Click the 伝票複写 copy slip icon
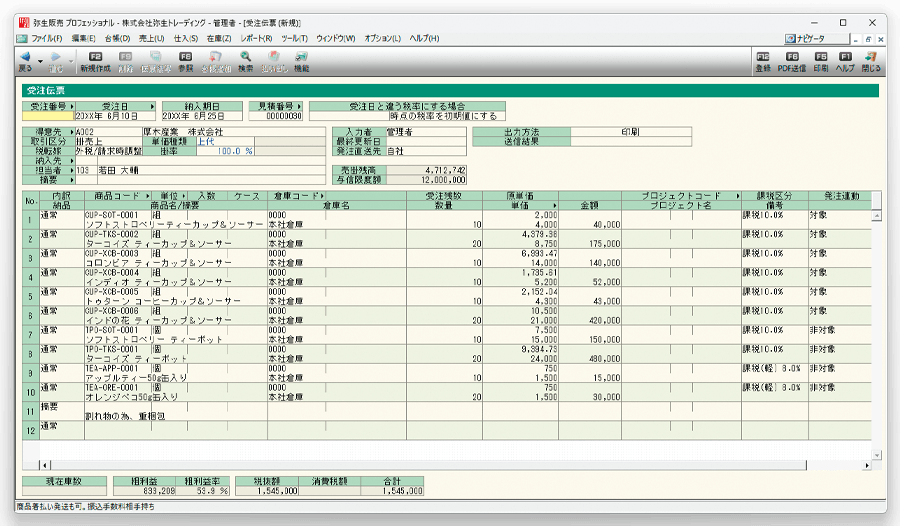 (156, 56)
